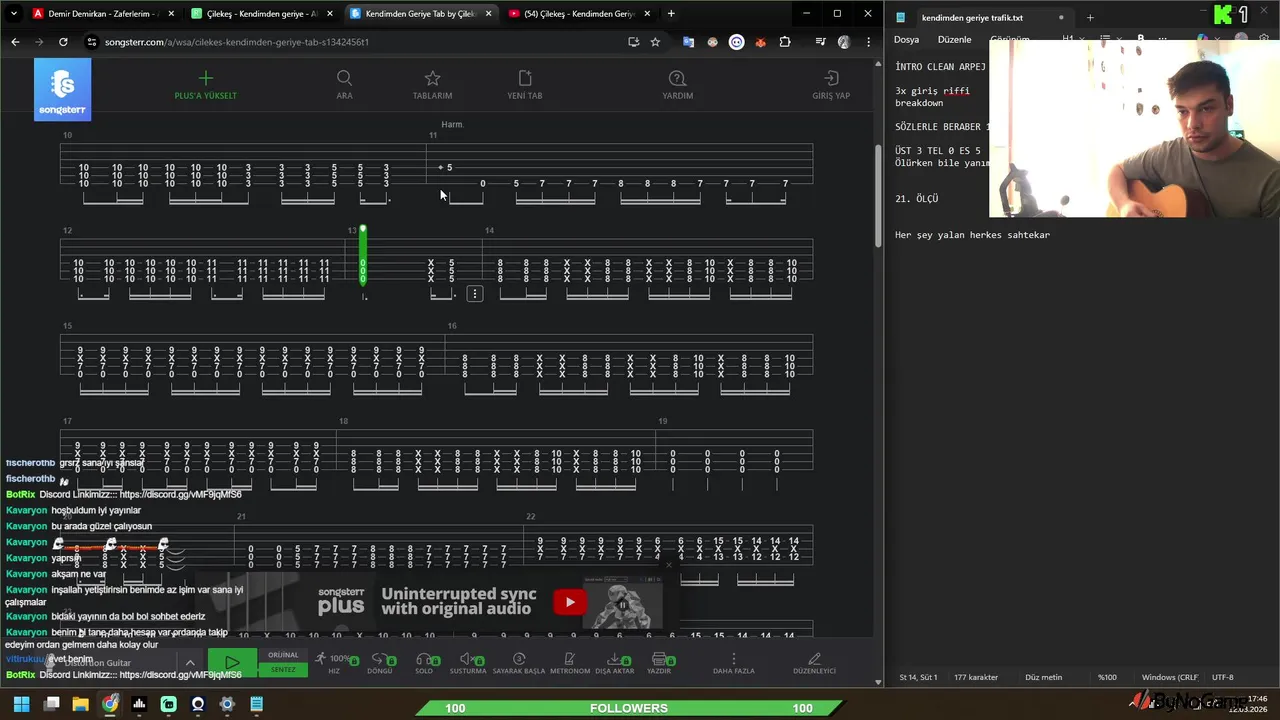Image resolution: width=1280 pixels, height=720 pixels.
Task: Open the Songsterr home logo
Action: tap(62, 89)
